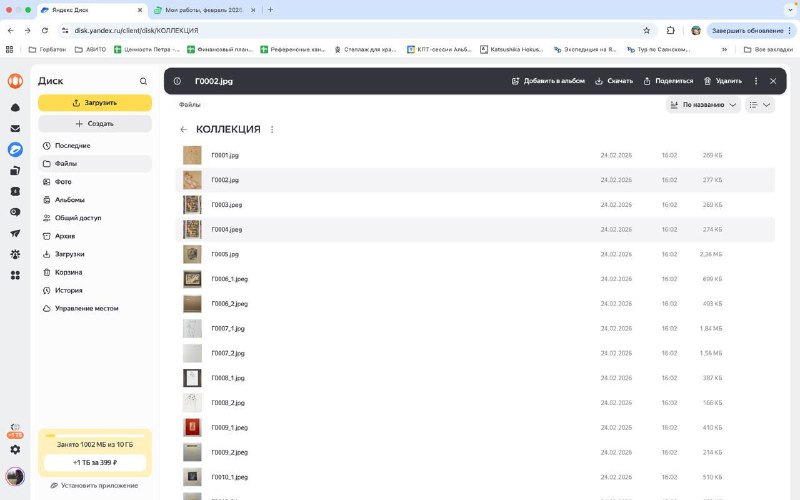Bookmark this page with the star icon
This screenshot has height=500, width=800.
[x=646, y=30]
